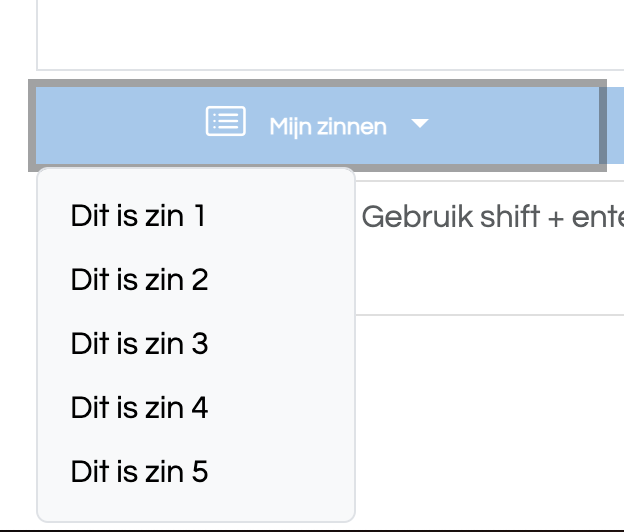This screenshot has width=624, height=532.
Task: Click the number 5 in the last sentence
Action: (x=200, y=472)
